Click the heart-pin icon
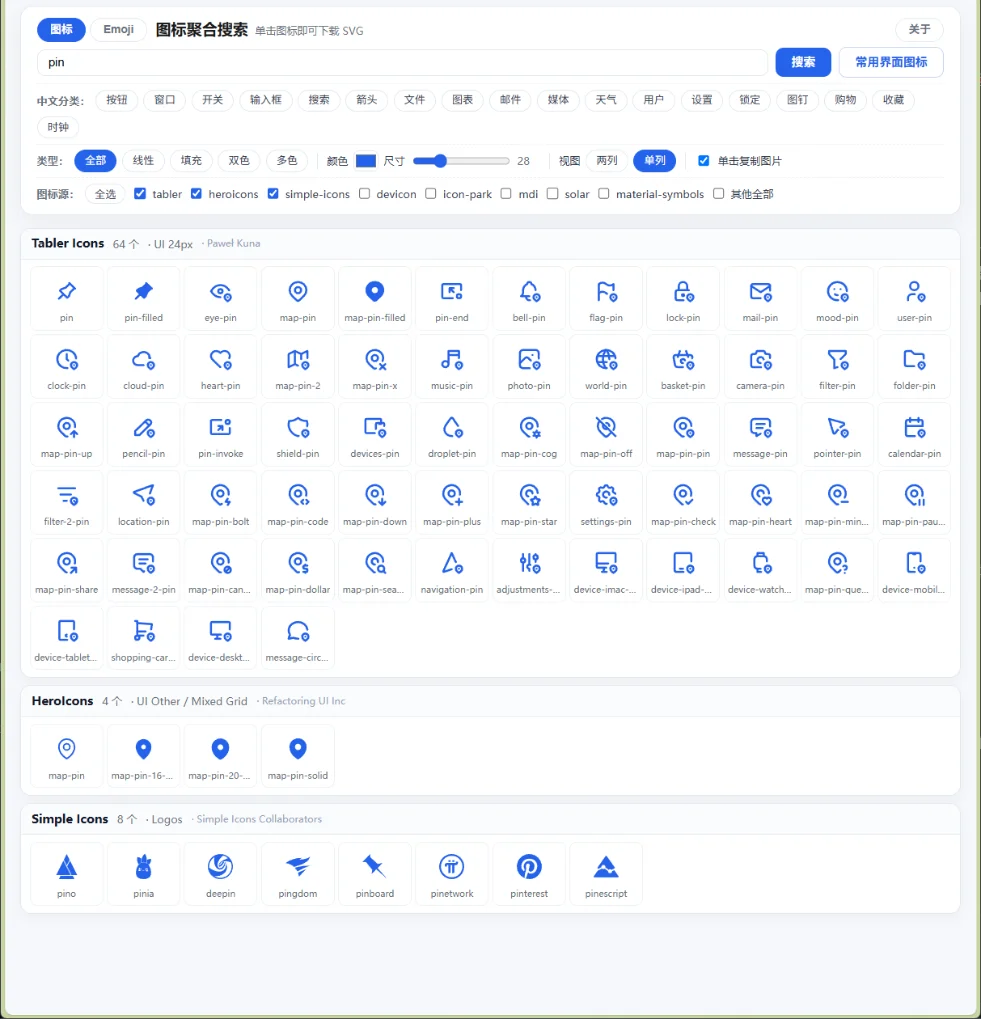 coord(220,367)
